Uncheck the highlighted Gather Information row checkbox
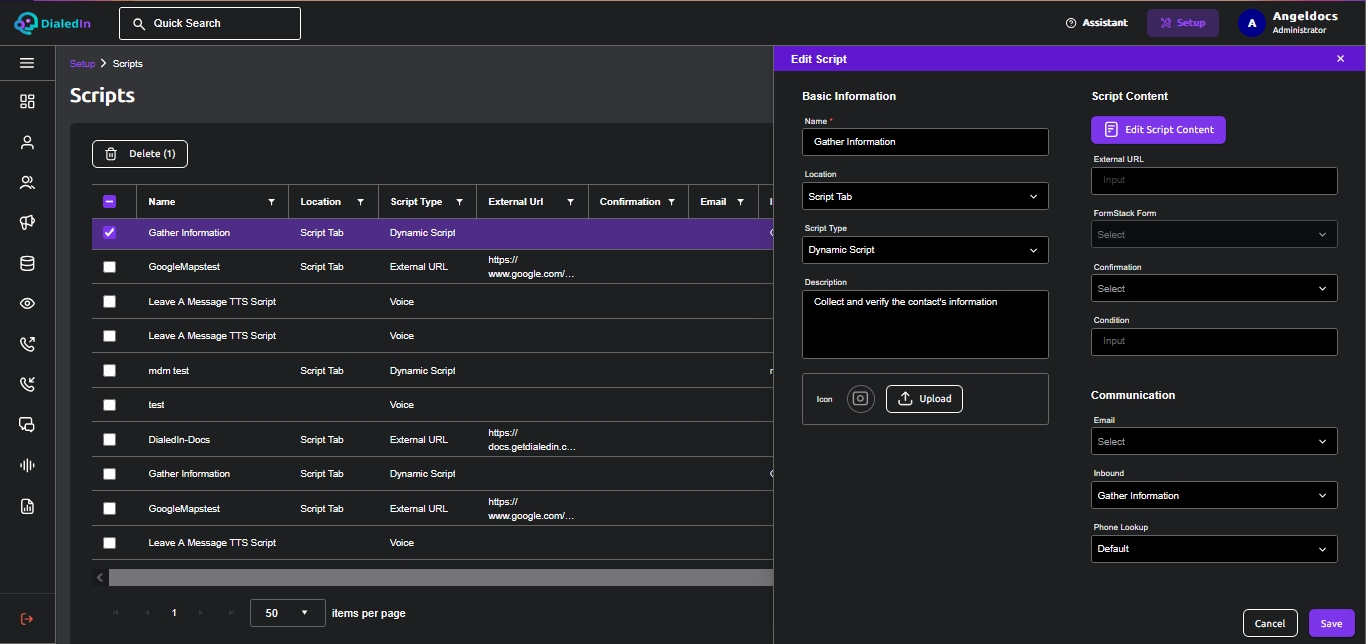This screenshot has height=644, width=1366. pyautogui.click(x=110, y=233)
